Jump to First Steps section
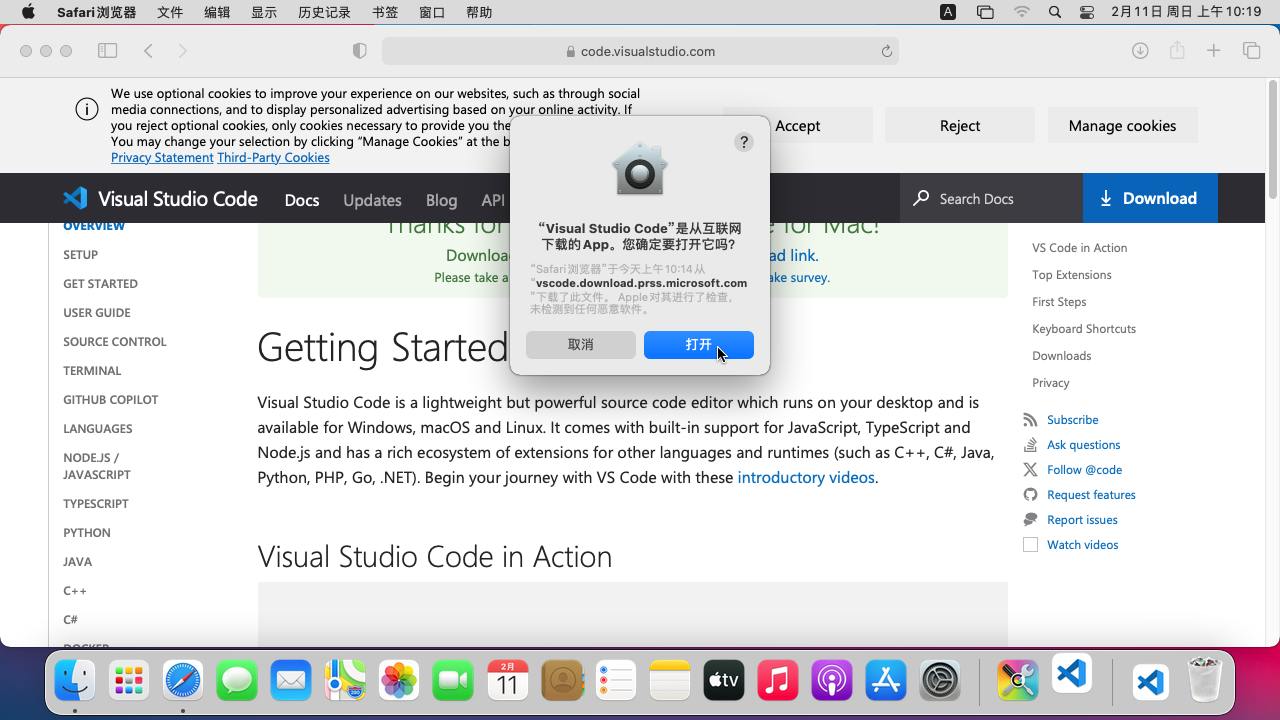Viewport: 1280px width, 720px height. pyautogui.click(x=1059, y=302)
